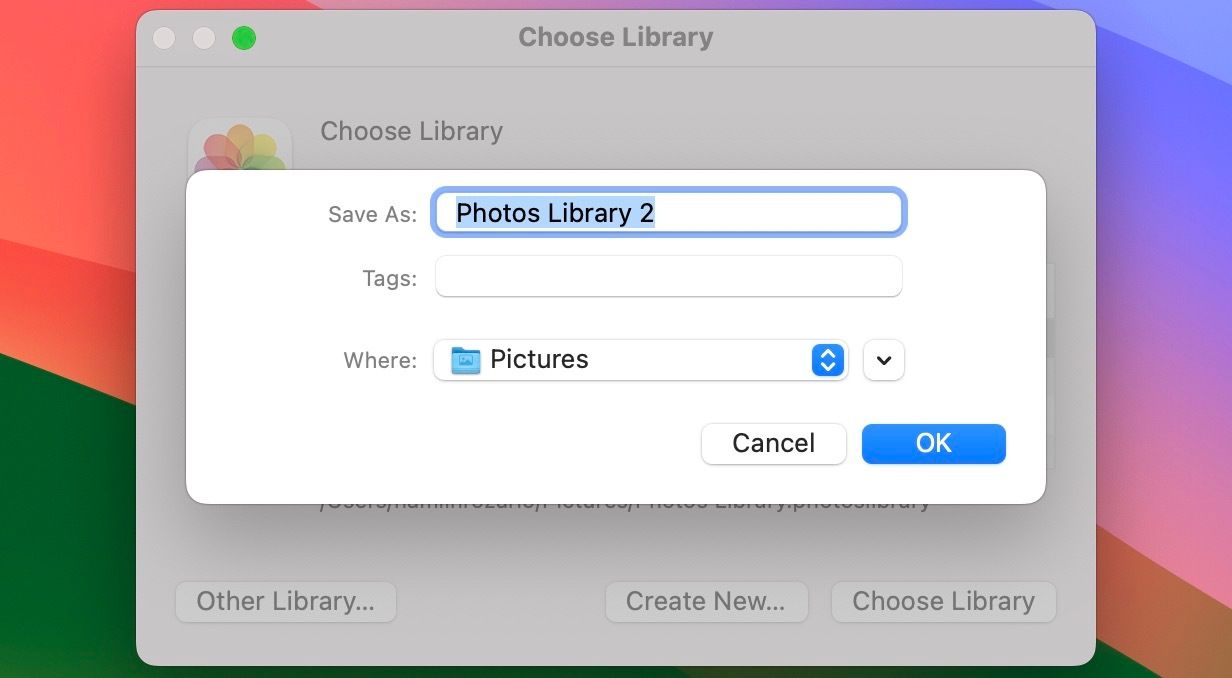
Task: Click the Pictures folder icon in the Where field
Action: [466, 360]
